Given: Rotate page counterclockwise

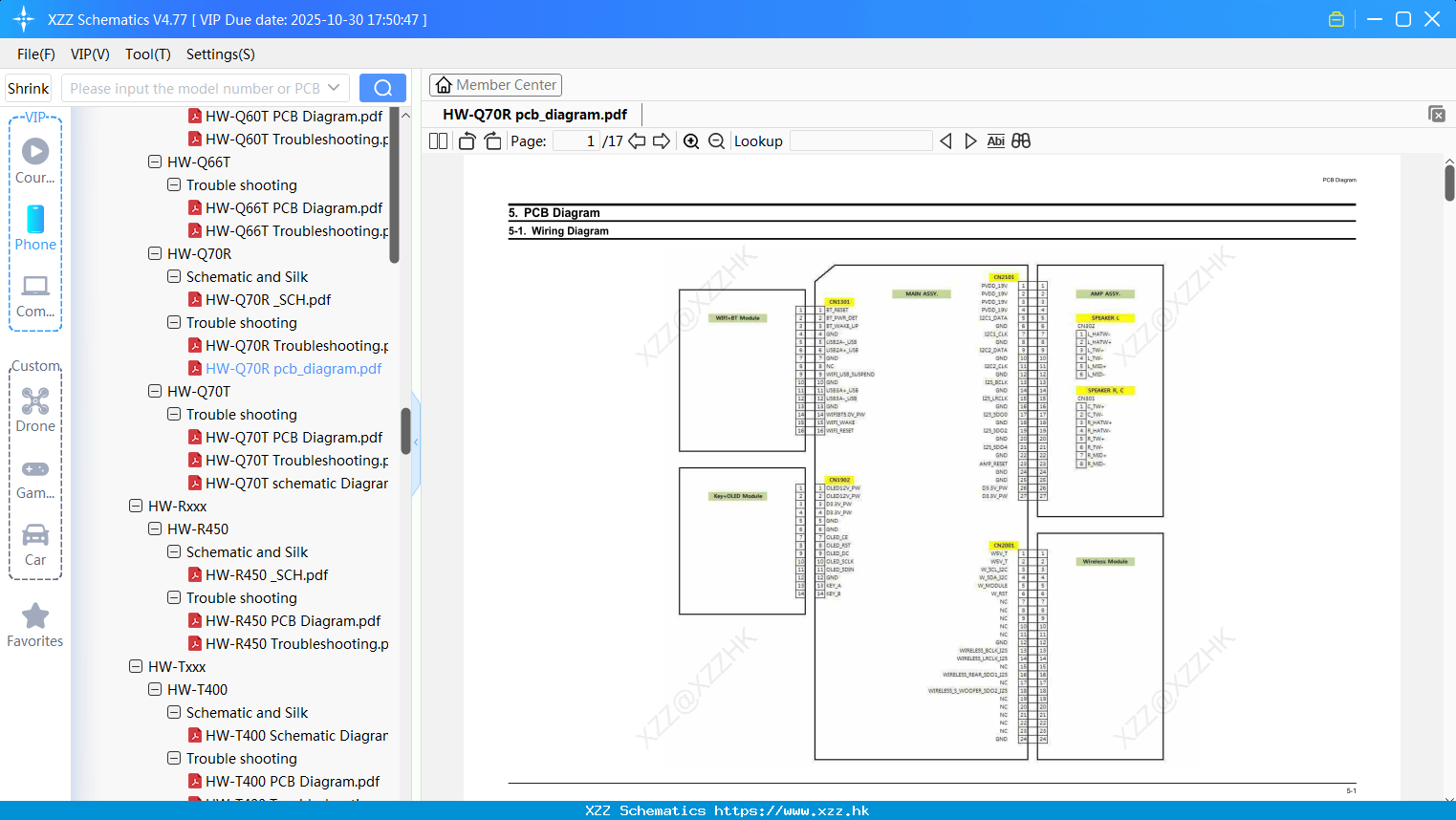Looking at the screenshot, I should pyautogui.click(x=467, y=141).
